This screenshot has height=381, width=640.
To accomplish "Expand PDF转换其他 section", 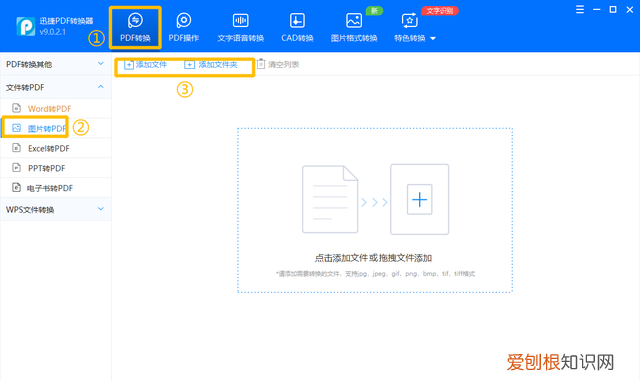I will click(x=56, y=64).
